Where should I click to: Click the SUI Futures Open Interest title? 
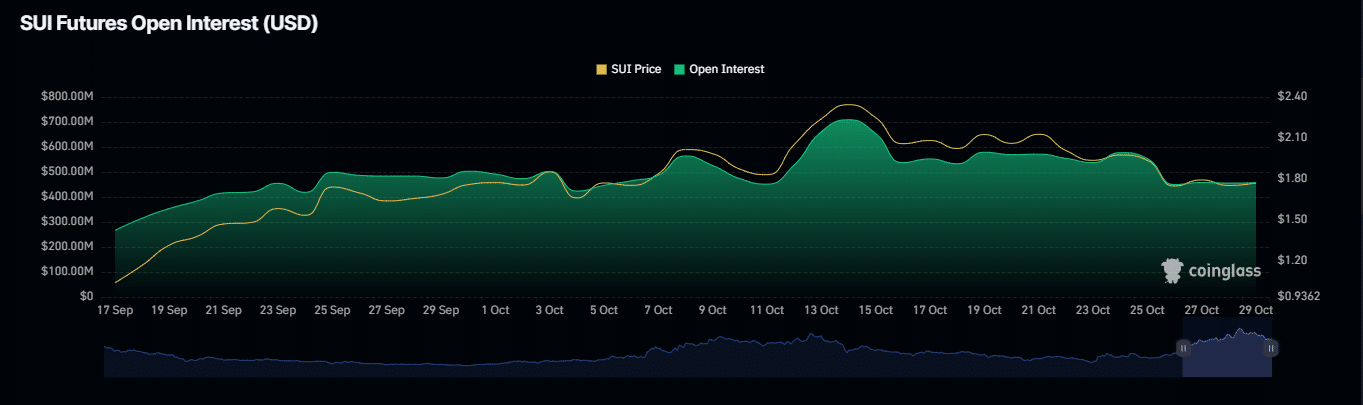[169, 24]
